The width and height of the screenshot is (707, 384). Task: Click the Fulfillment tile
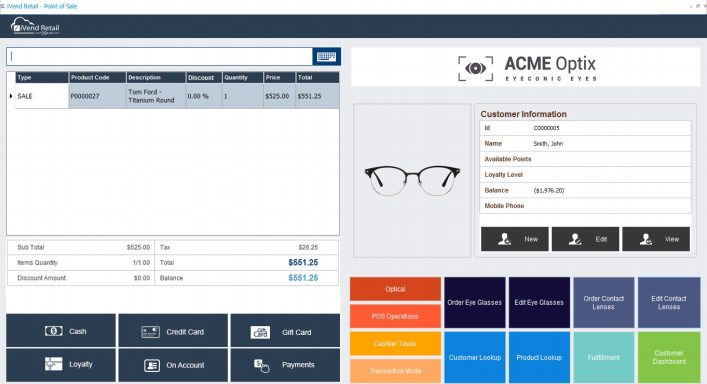(x=604, y=357)
